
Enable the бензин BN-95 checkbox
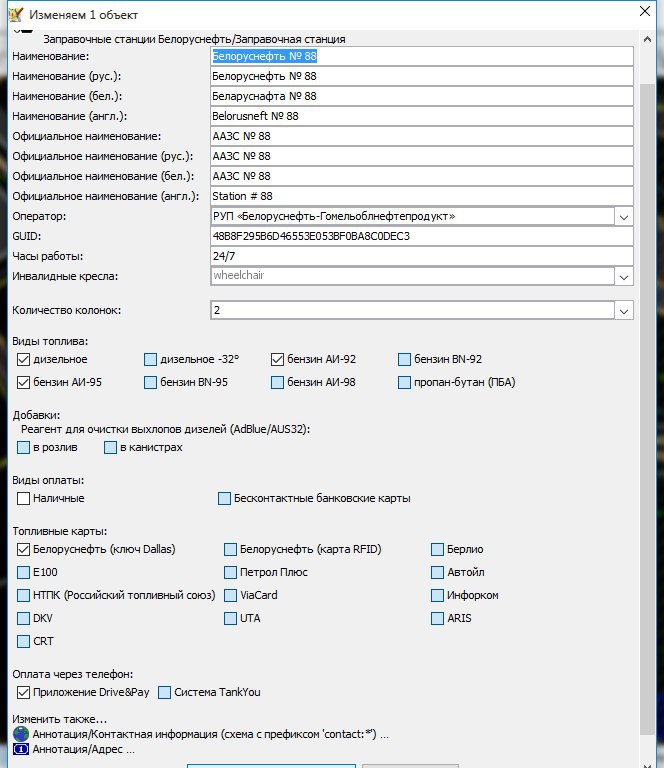tap(150, 382)
